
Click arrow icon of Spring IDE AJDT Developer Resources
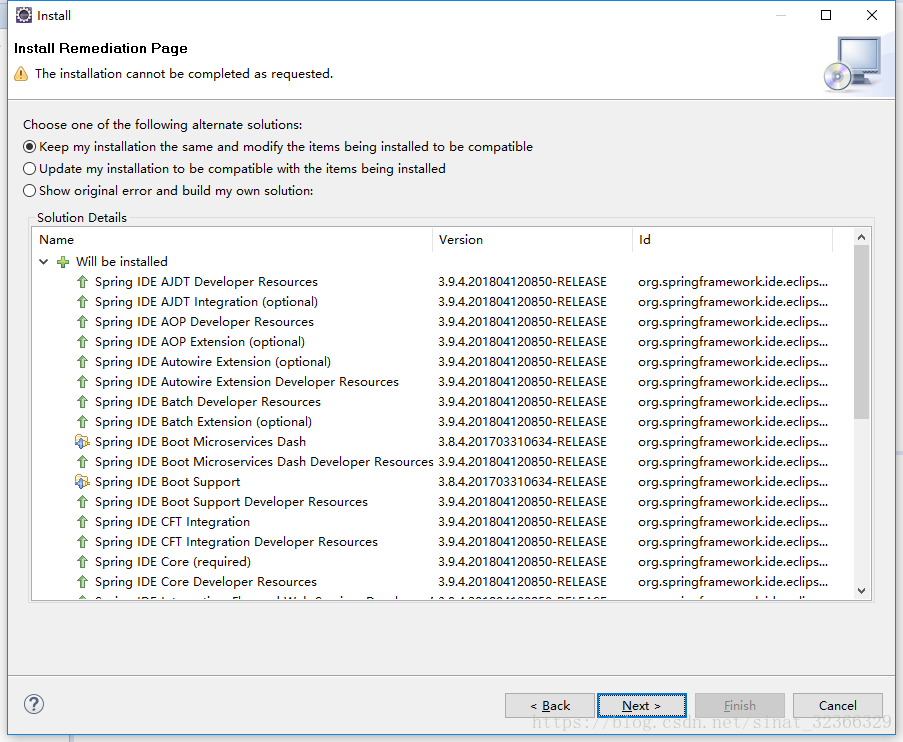pos(82,282)
